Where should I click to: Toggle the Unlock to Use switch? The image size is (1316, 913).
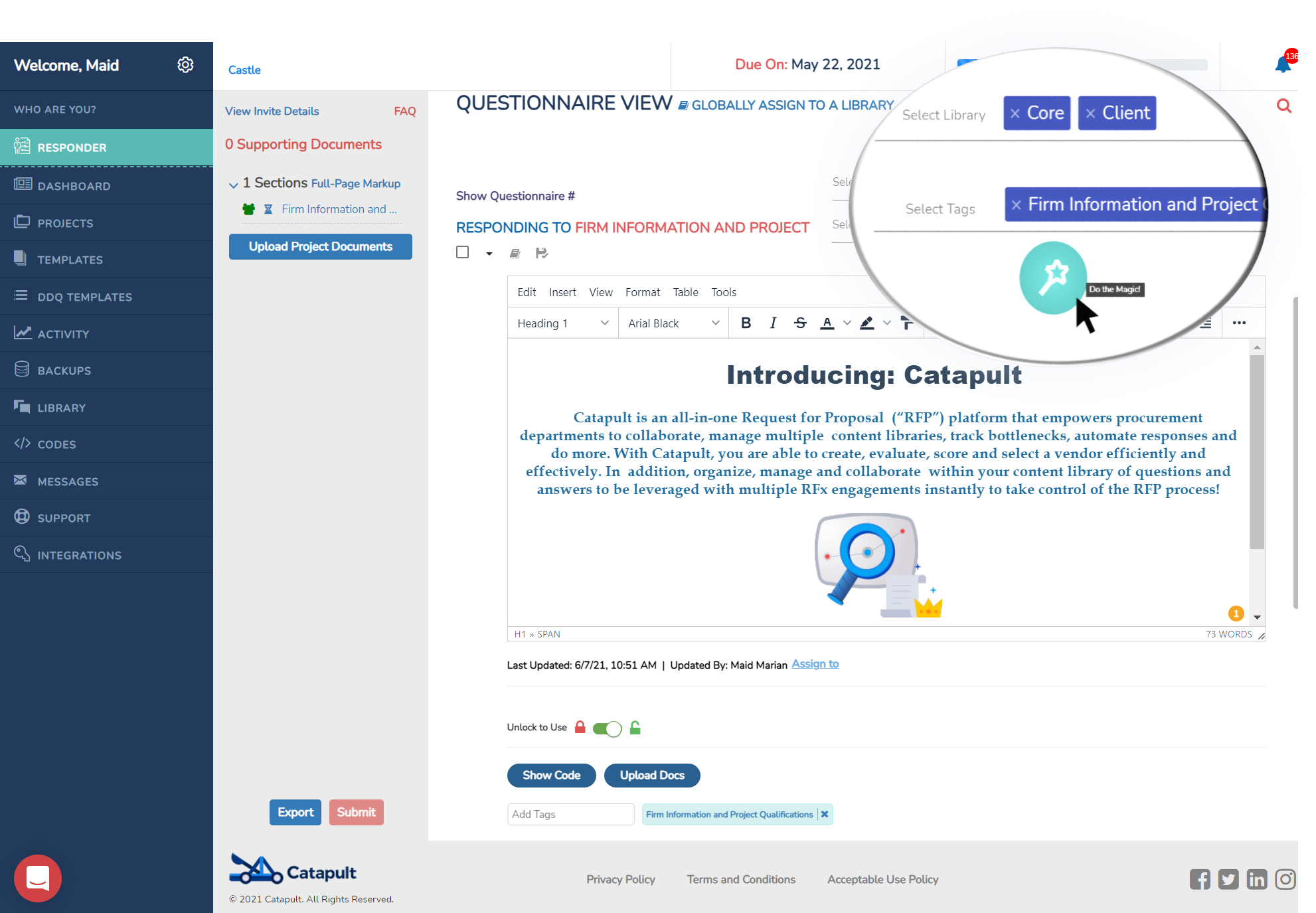tap(607, 728)
